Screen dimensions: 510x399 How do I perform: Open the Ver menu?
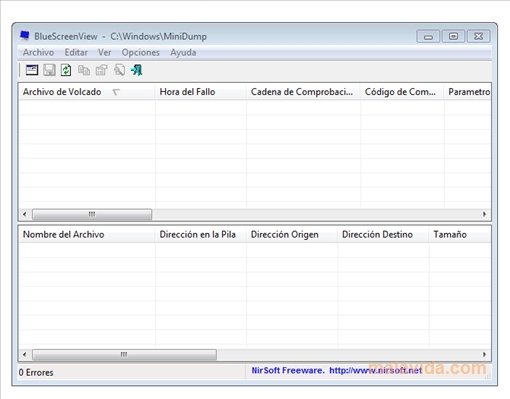tap(104, 52)
